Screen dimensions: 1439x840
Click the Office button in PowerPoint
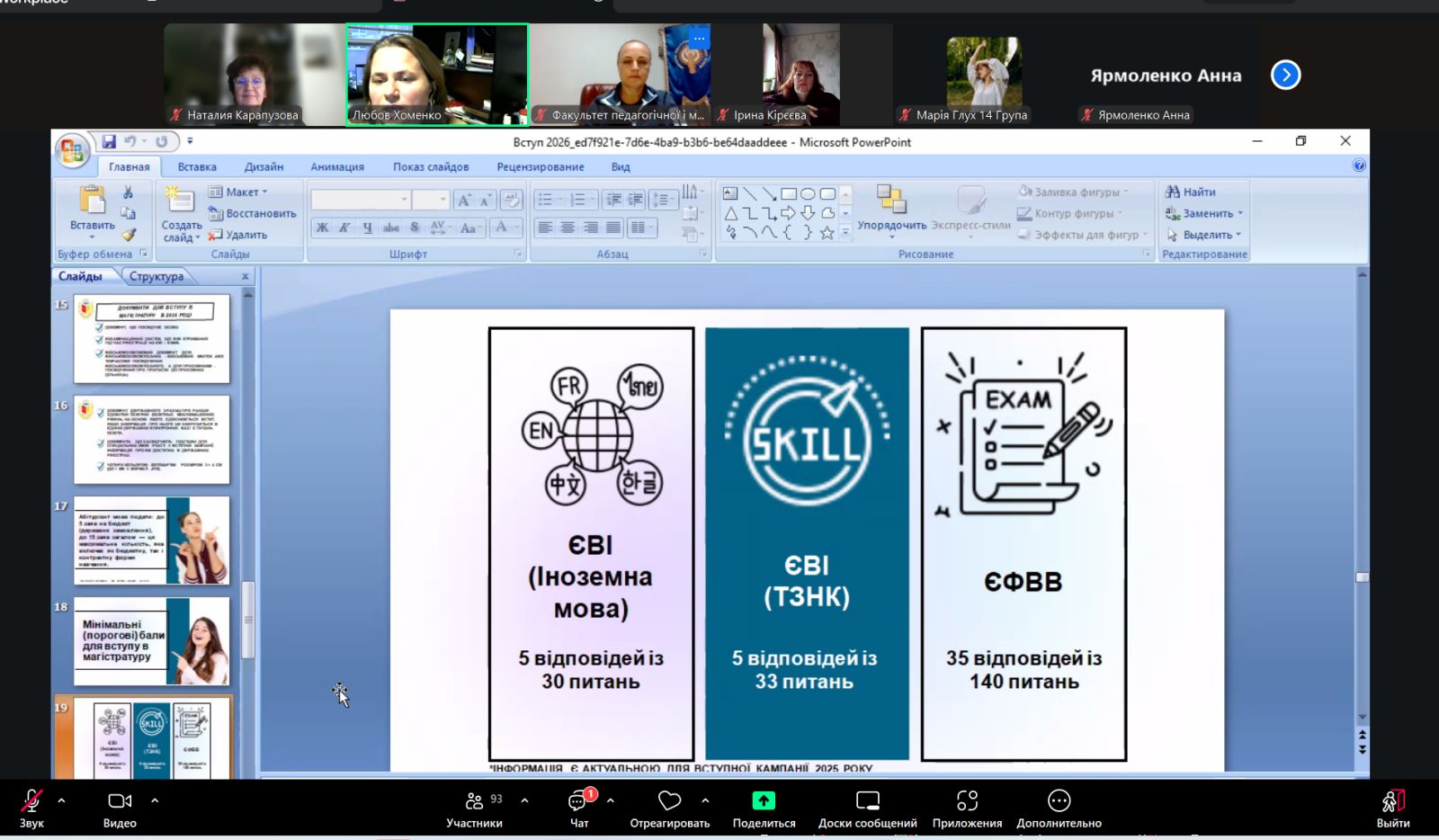pyautogui.click(x=72, y=150)
